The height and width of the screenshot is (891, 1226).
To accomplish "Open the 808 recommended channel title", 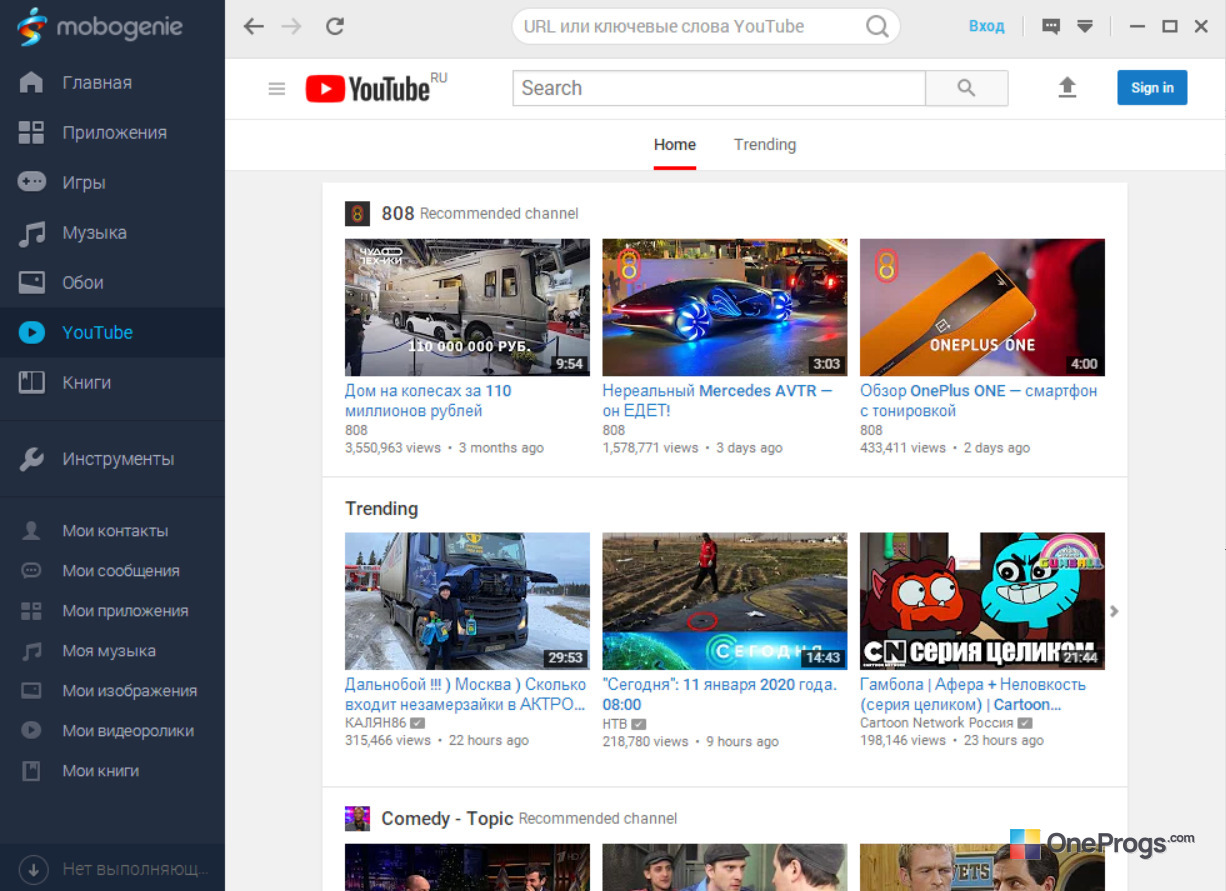I will coord(398,213).
